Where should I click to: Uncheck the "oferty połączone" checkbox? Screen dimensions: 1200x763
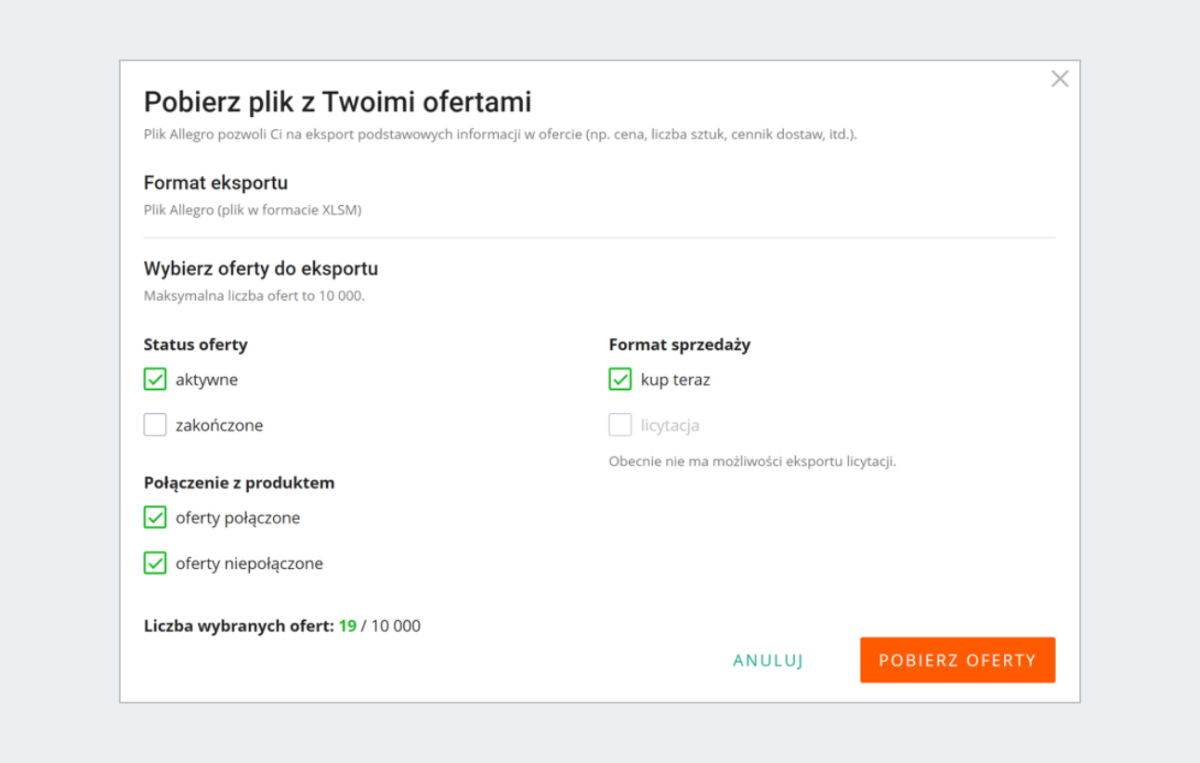155,518
